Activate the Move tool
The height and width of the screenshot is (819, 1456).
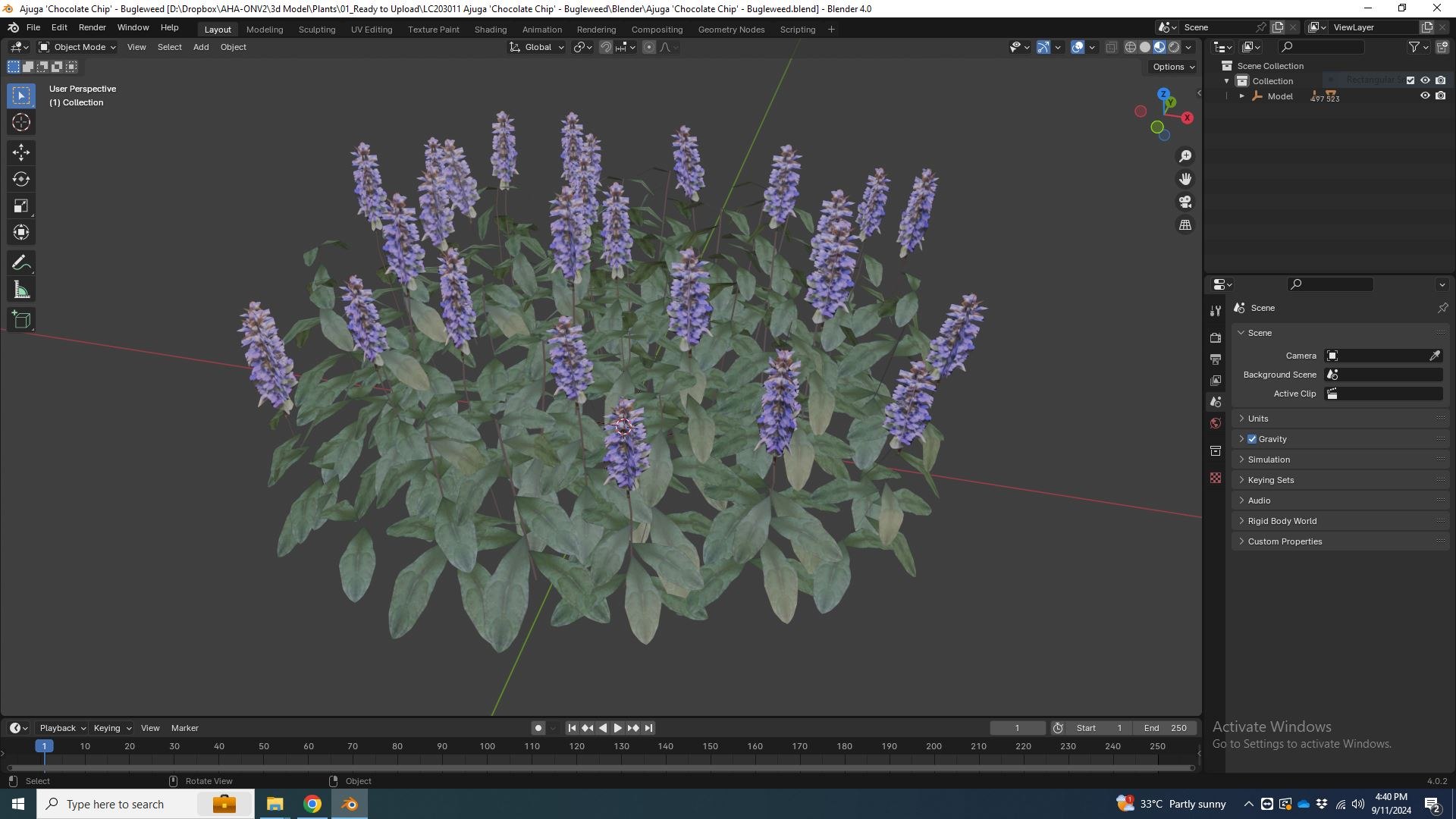(21, 152)
